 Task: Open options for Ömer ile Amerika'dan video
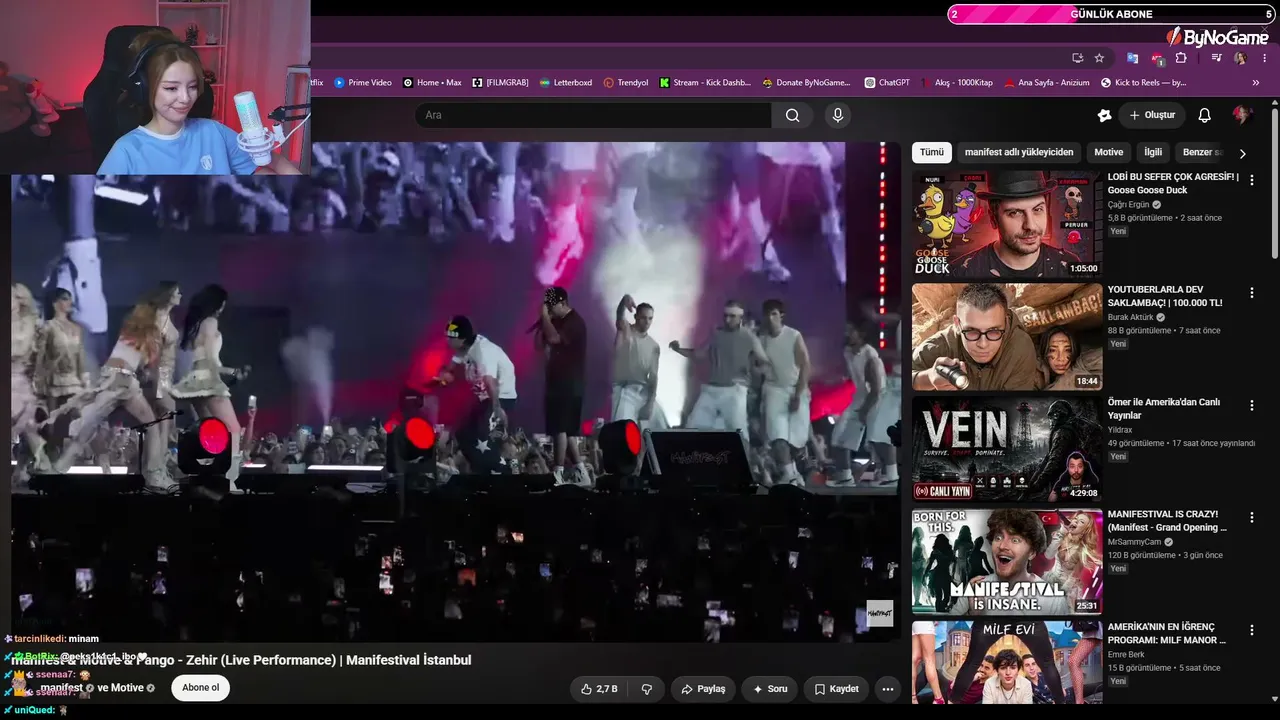click(x=1251, y=405)
